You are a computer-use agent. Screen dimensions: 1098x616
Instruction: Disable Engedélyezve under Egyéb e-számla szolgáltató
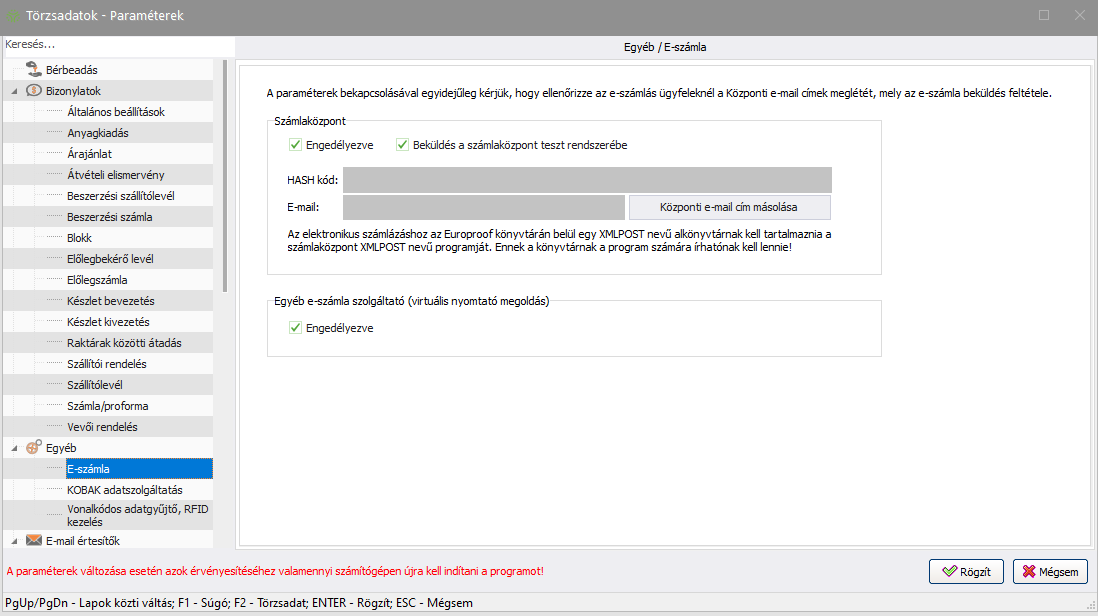click(x=295, y=327)
